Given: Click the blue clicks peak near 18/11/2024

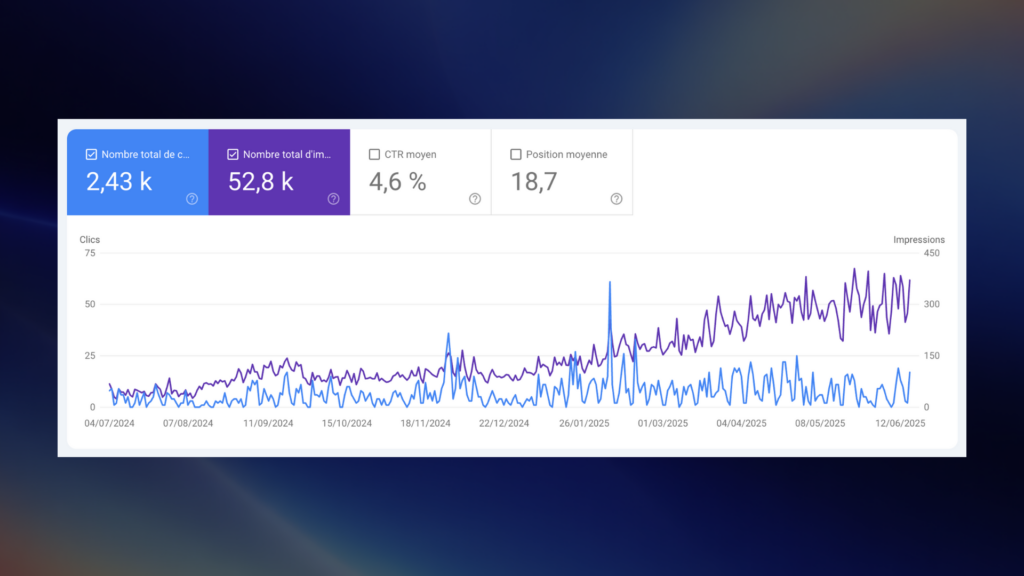Looking at the screenshot, I should [x=448, y=334].
